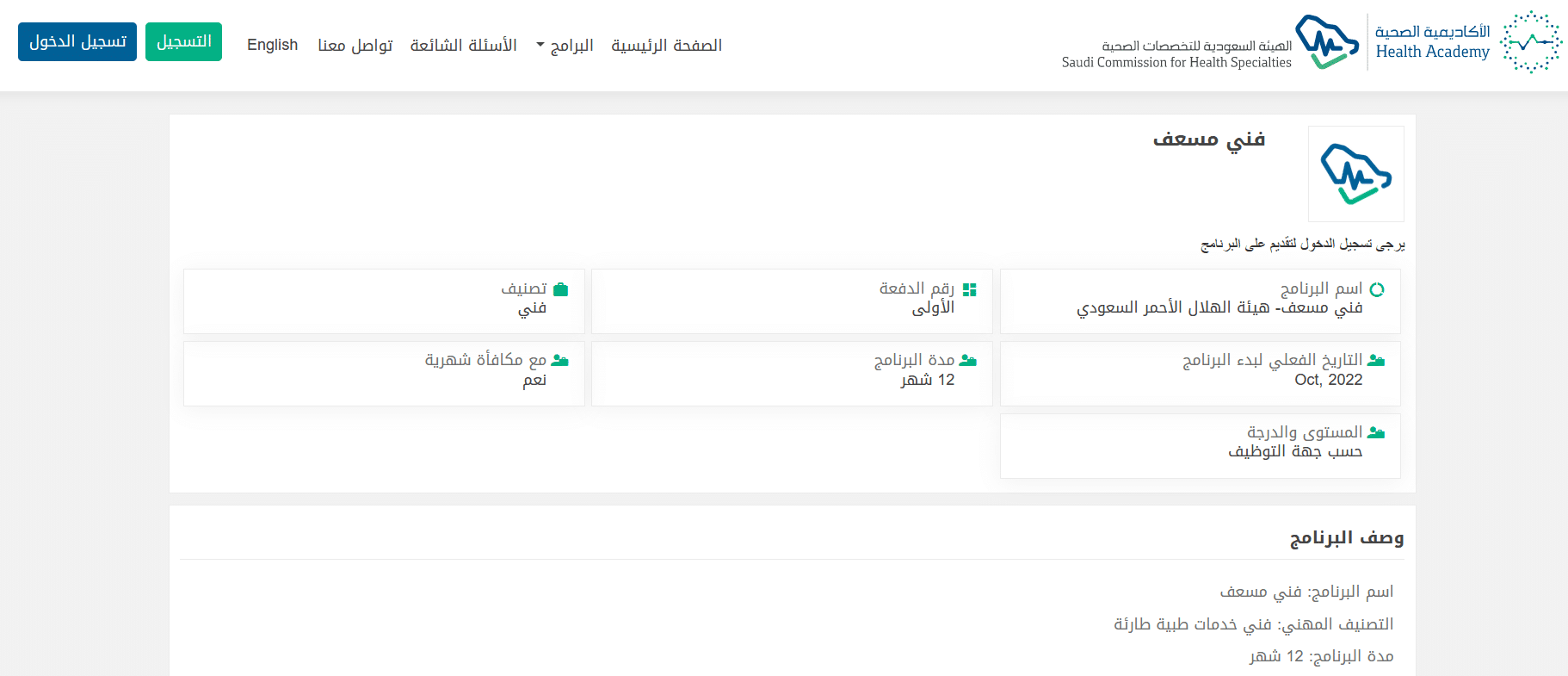Click the batch value الأولى
The image size is (1568, 676).
click(934, 308)
